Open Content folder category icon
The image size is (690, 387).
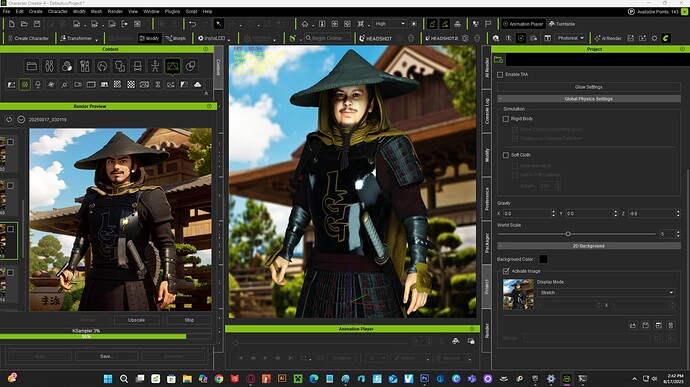point(32,66)
